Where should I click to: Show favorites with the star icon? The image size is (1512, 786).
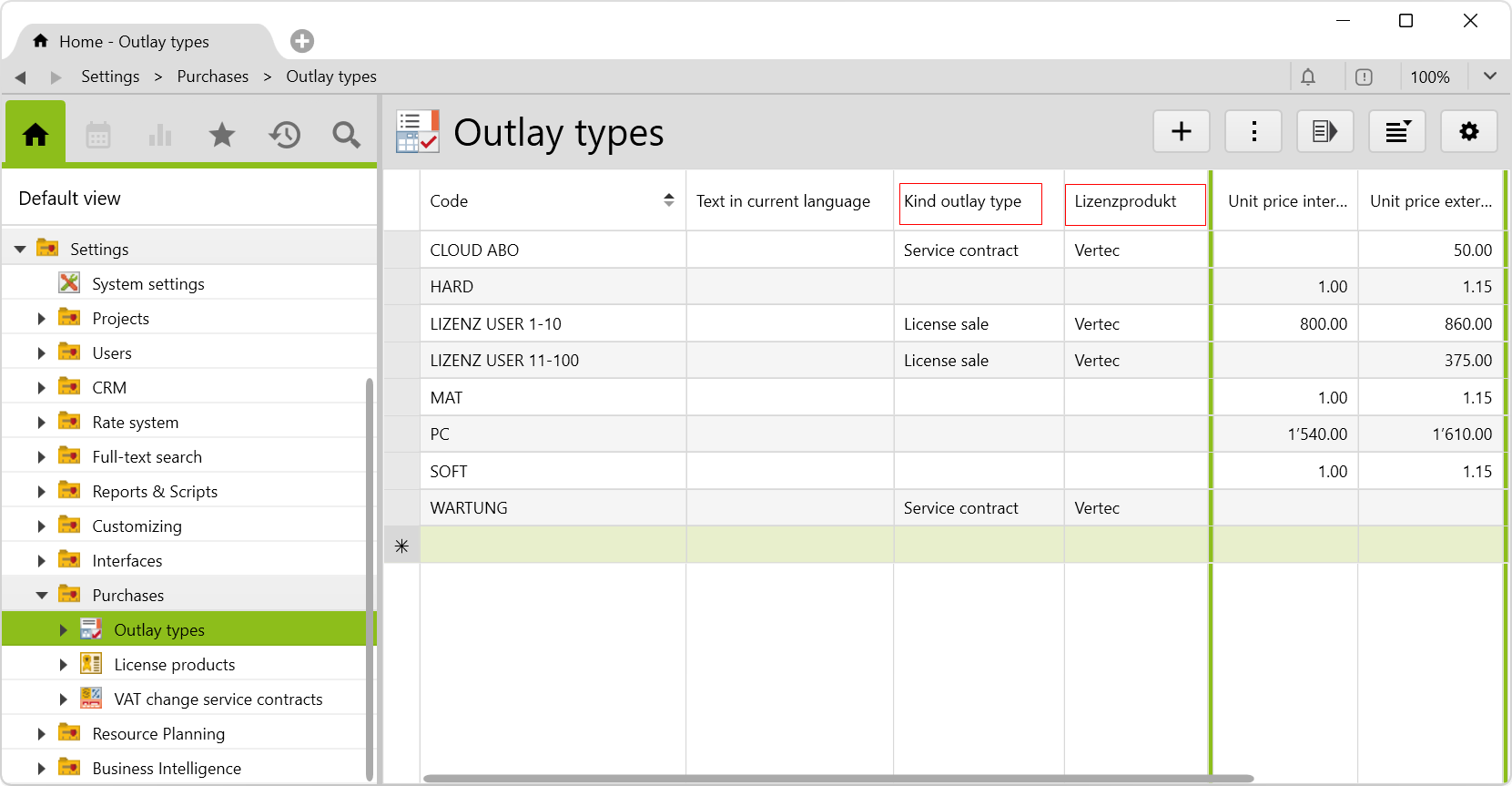(x=222, y=136)
